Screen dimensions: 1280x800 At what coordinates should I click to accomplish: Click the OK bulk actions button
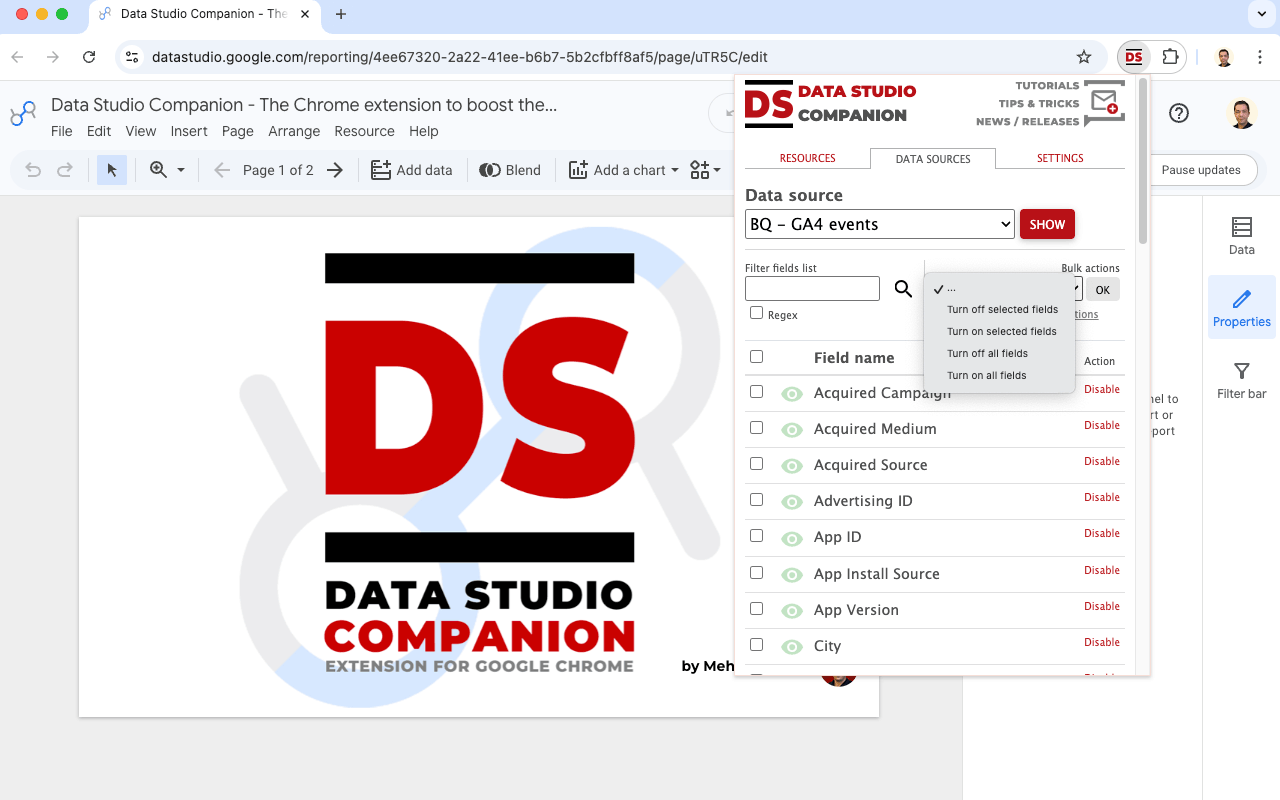click(x=1102, y=290)
